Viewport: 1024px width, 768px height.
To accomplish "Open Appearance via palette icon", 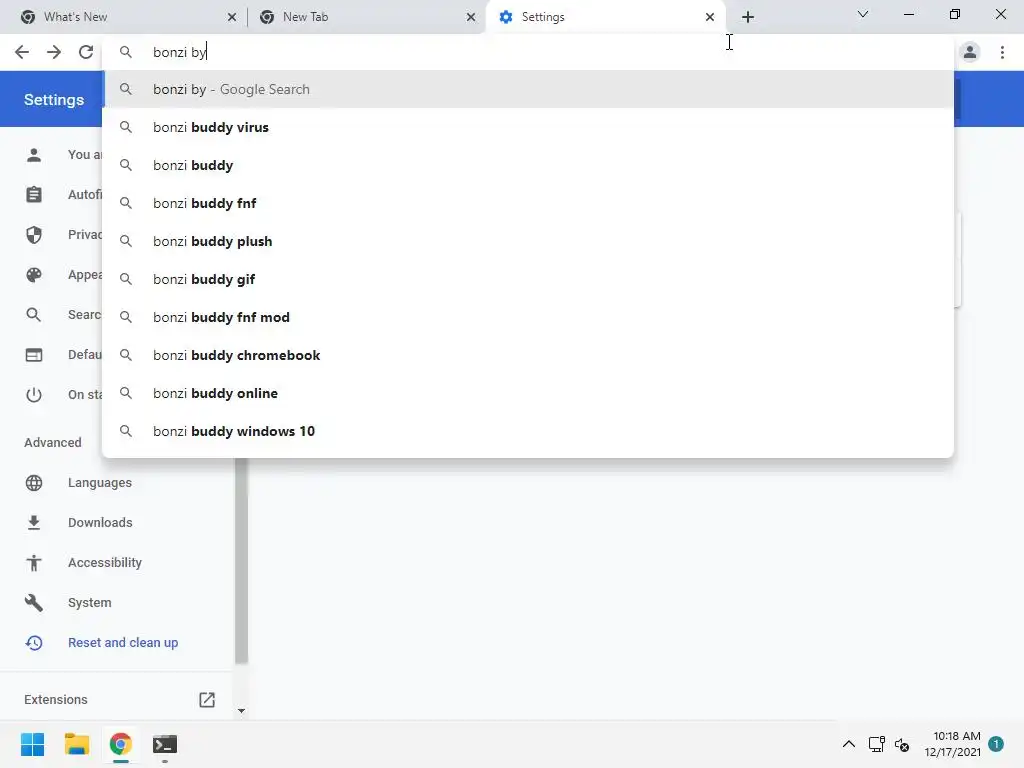I will coord(34,275).
